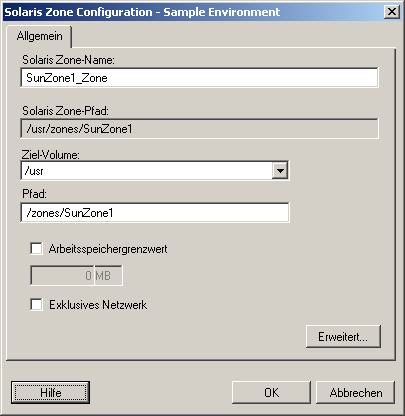Image resolution: width=405 pixels, height=416 pixels.
Task: Edit the Solaris Zone-Name field
Action: 199,78
